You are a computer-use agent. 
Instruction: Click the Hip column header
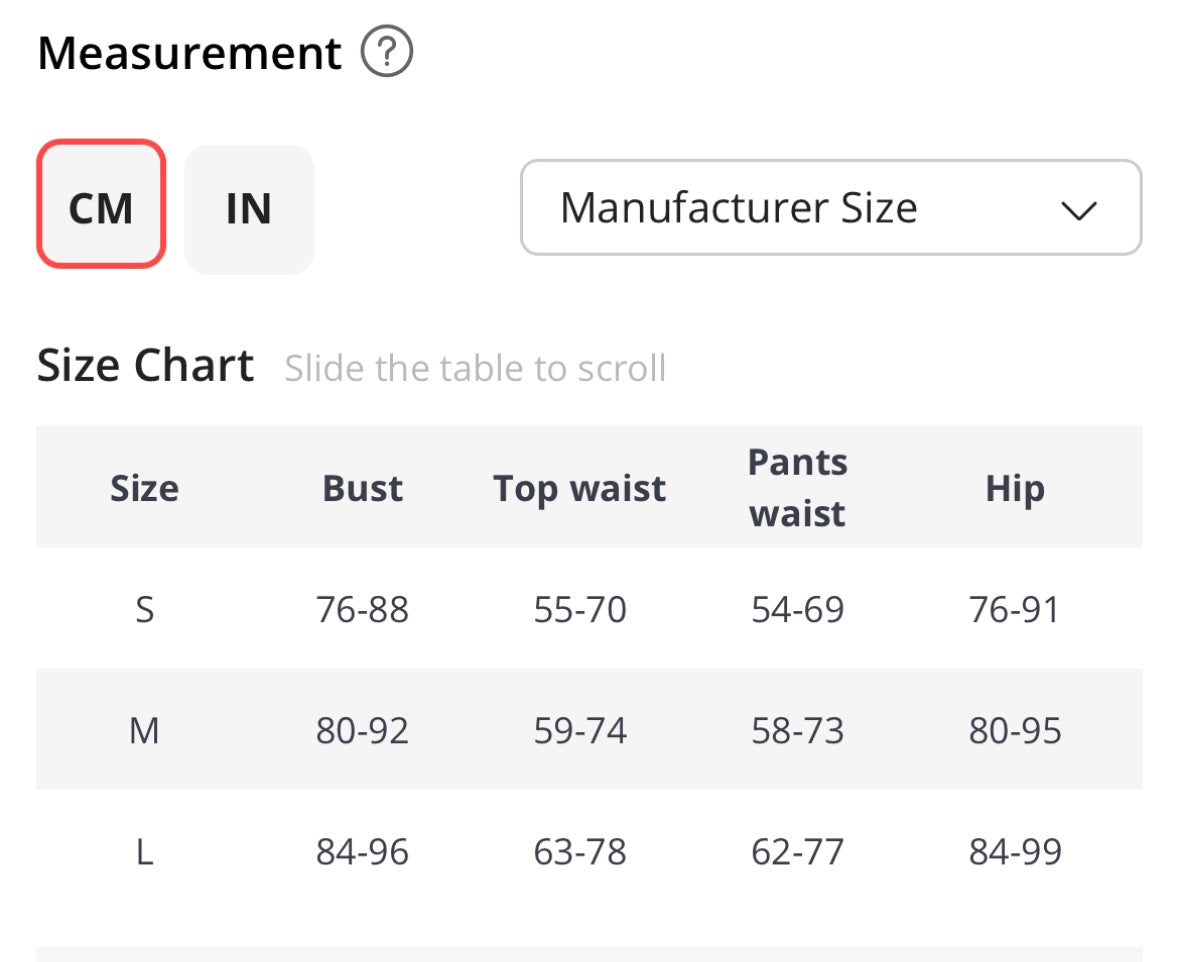pyautogui.click(x=1014, y=488)
